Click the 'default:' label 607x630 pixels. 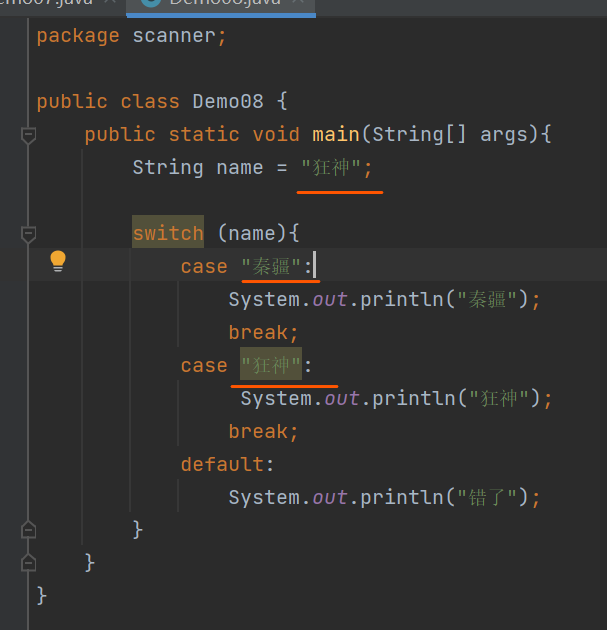227,464
